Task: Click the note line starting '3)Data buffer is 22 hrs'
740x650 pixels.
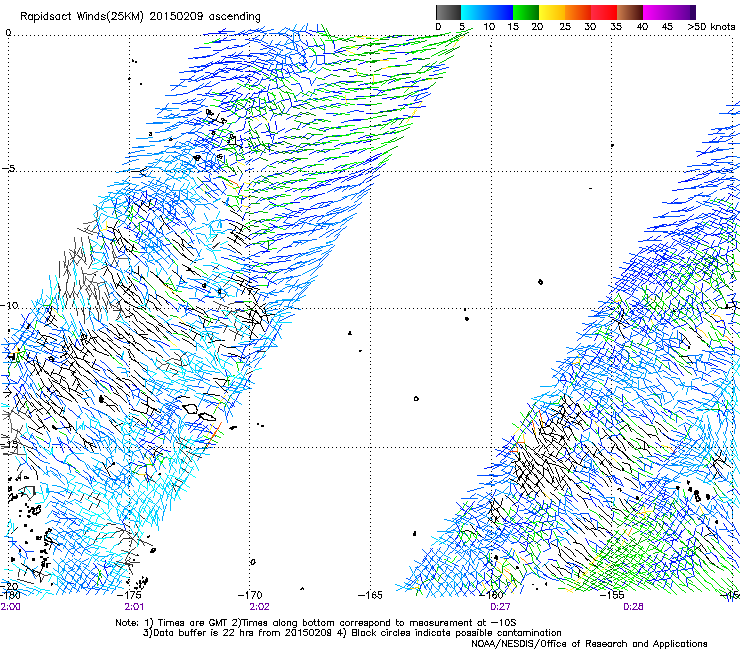Action: (352, 633)
